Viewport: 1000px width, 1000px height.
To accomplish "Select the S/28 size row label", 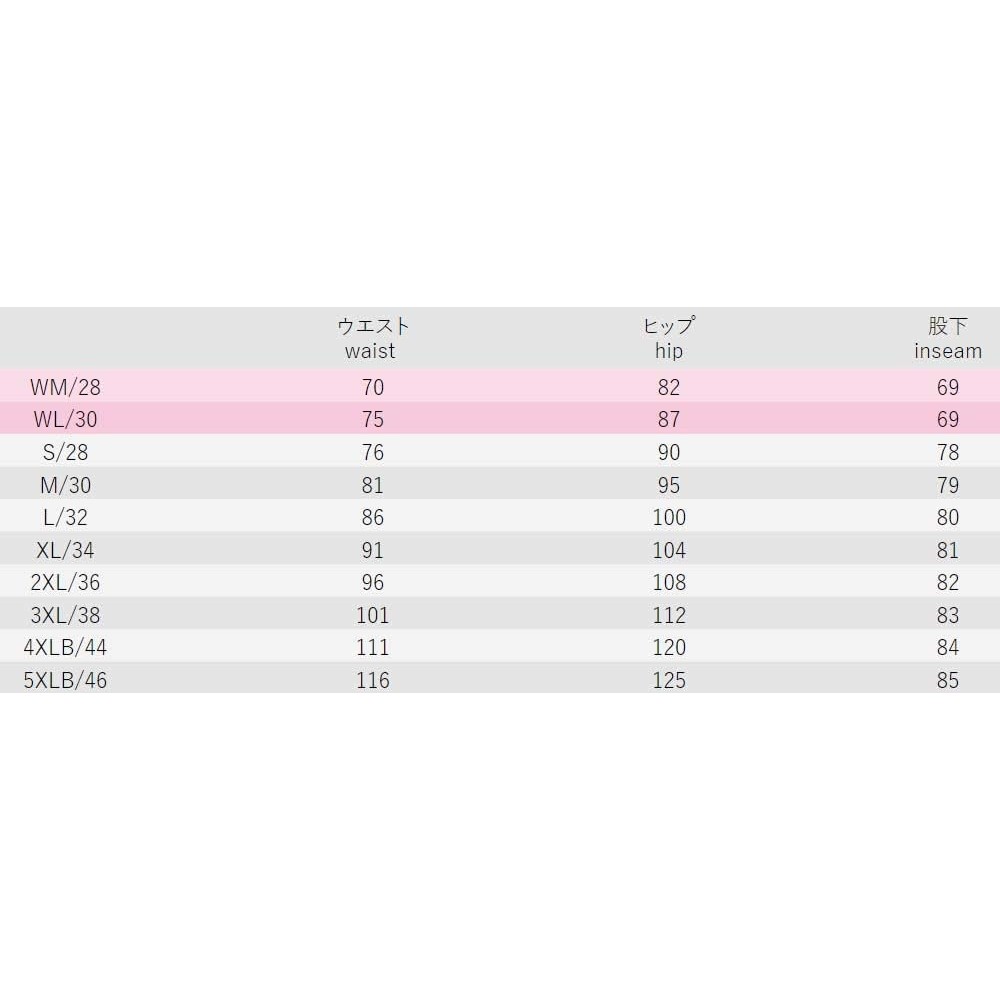I will (66, 452).
